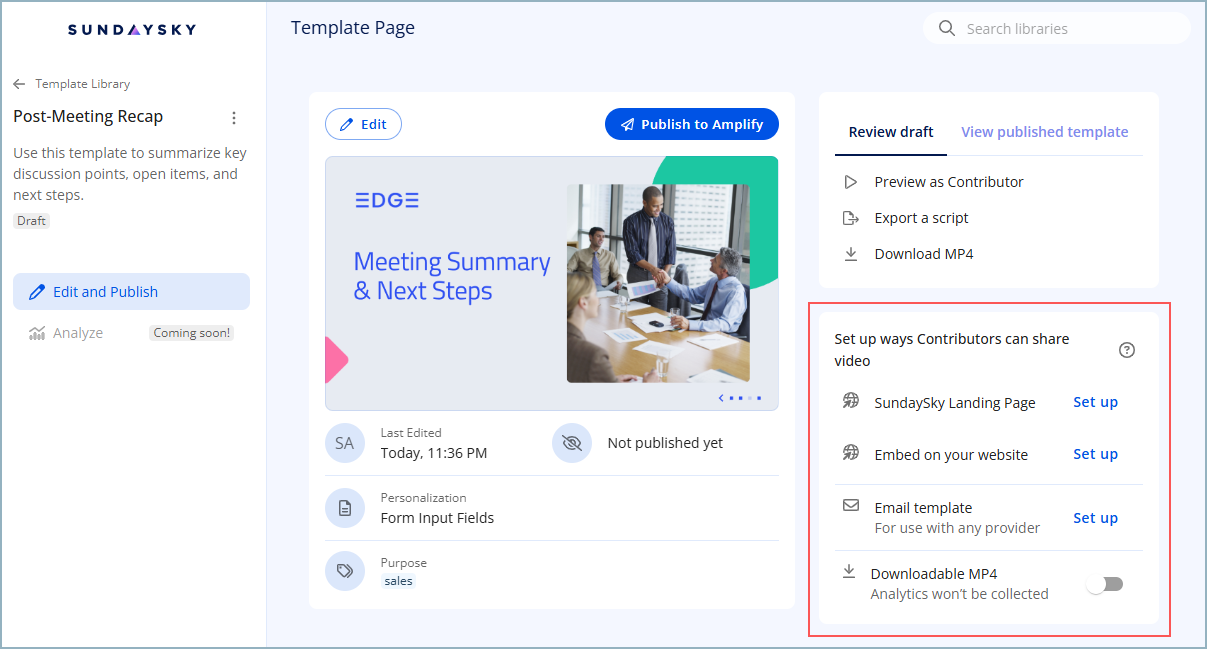1207x649 pixels.
Task: Switch to View published template tab
Action: (1044, 132)
